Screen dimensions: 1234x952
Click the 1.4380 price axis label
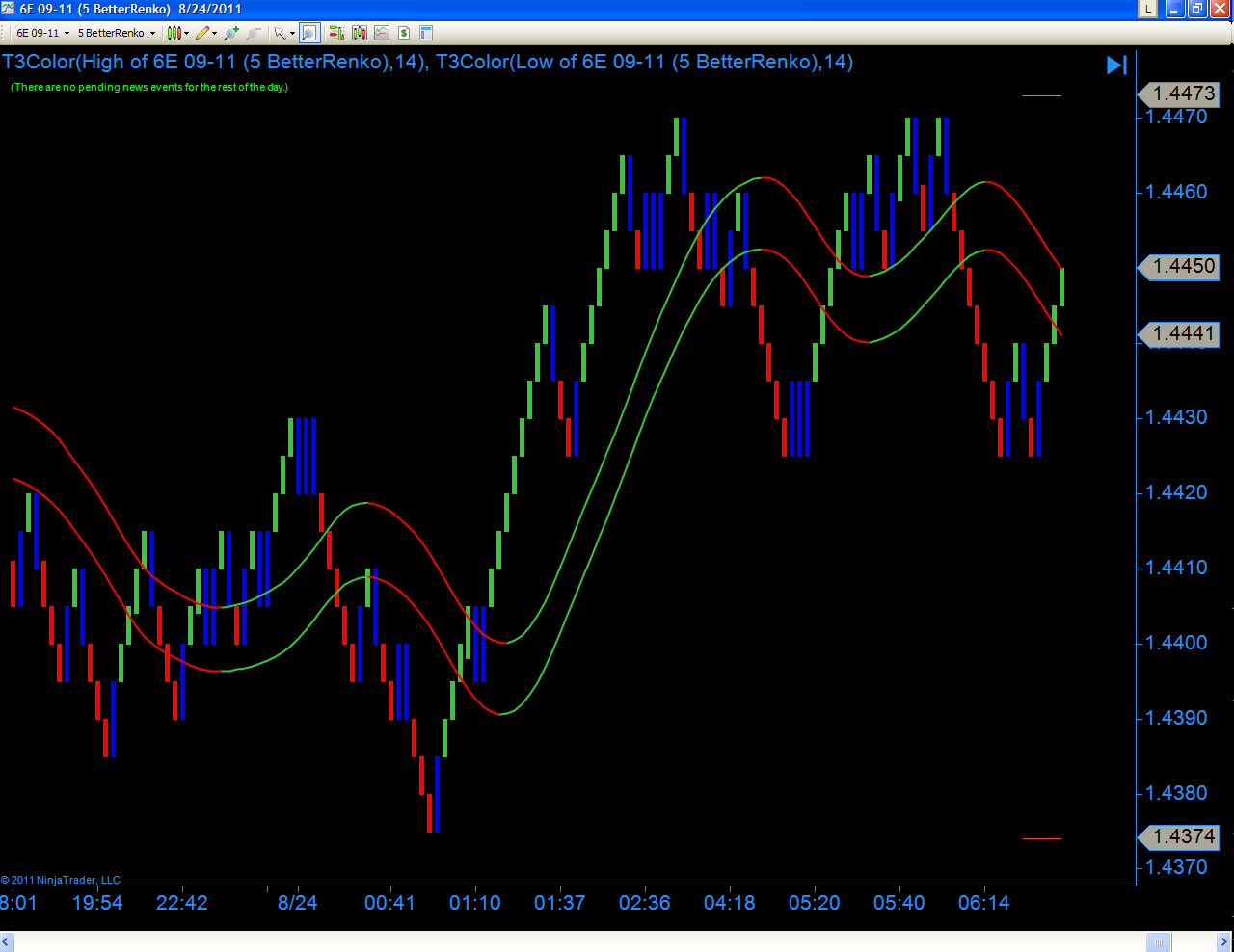pos(1176,793)
